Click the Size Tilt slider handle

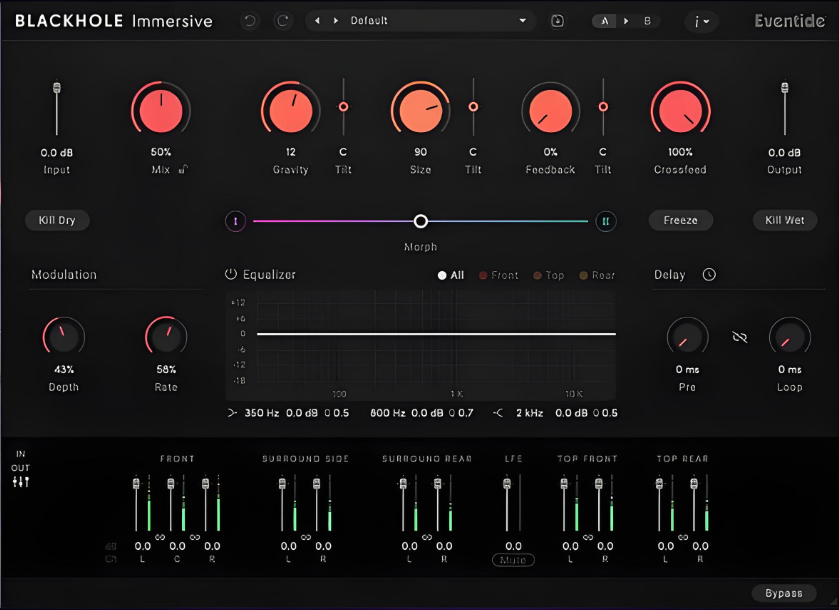click(x=473, y=107)
